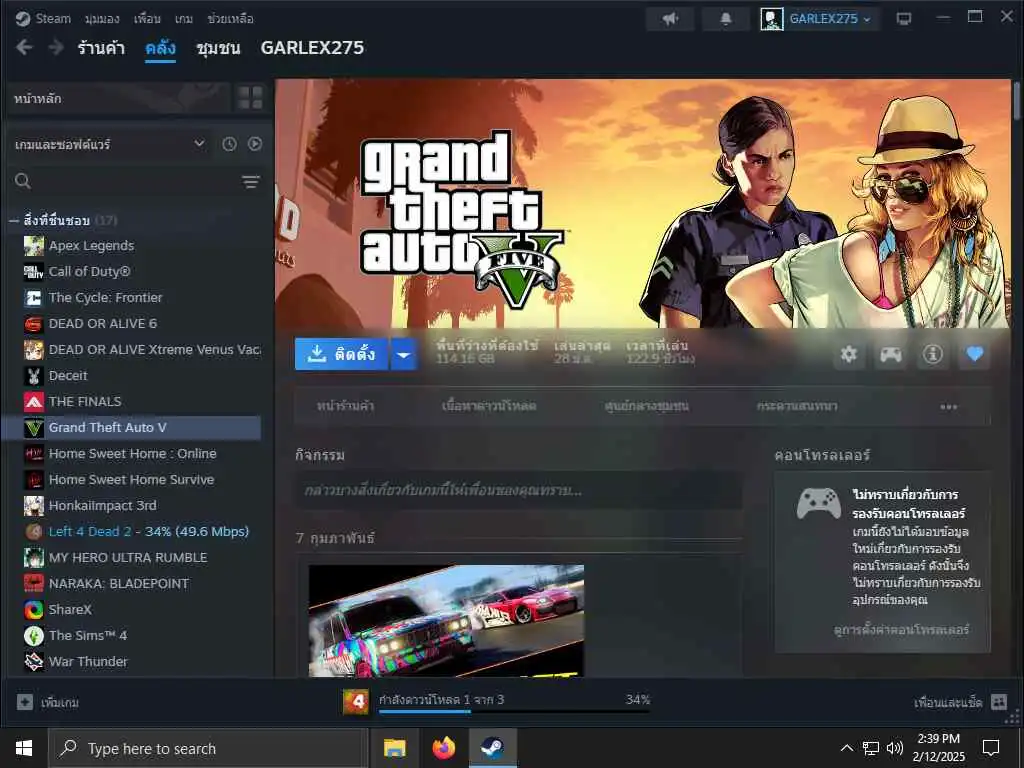1024x768 pixels.
Task: Click the หน้าหลัก home button
Action: [118, 98]
